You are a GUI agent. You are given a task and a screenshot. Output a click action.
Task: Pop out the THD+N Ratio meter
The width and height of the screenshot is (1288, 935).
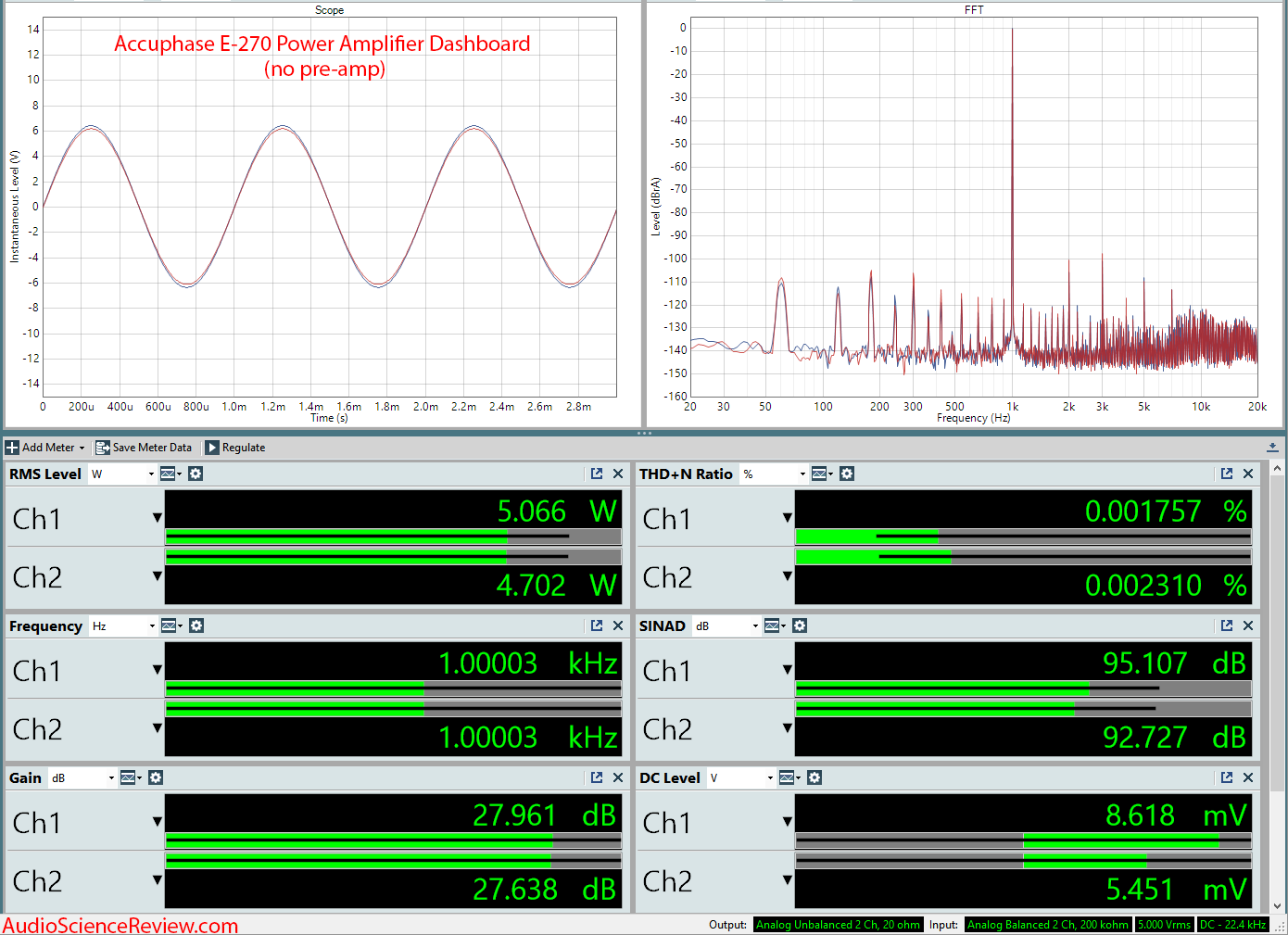1227,474
